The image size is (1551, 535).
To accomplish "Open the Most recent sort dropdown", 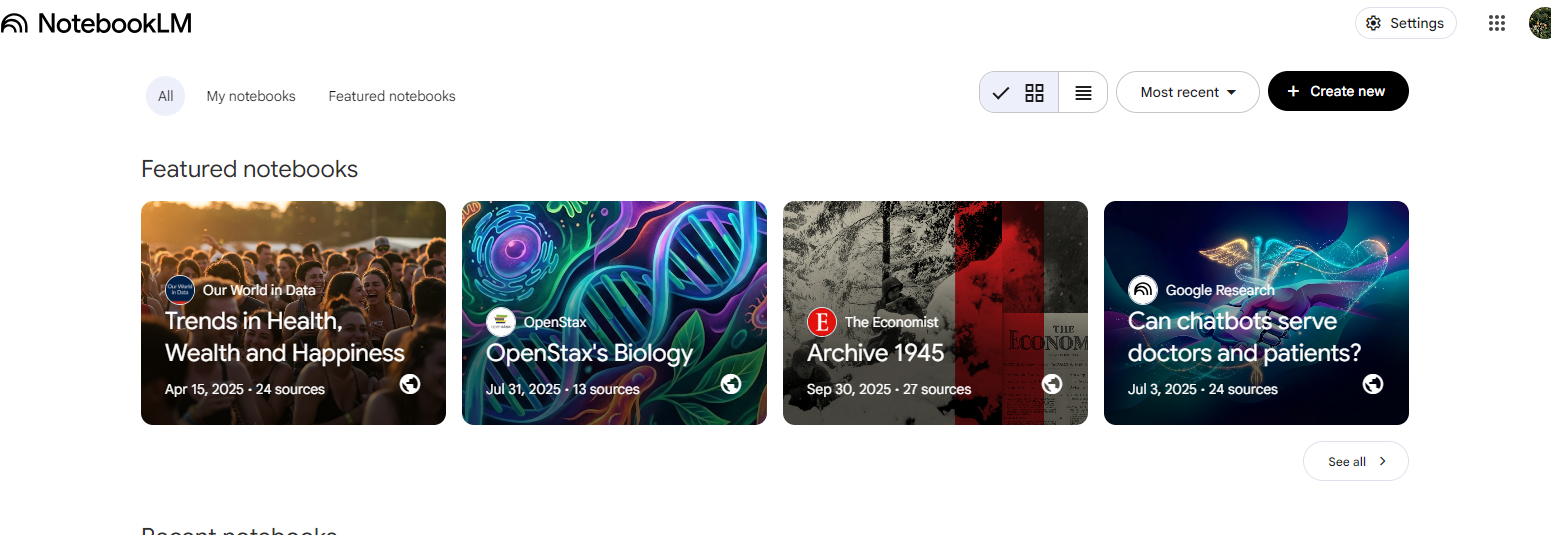I will (1187, 92).
